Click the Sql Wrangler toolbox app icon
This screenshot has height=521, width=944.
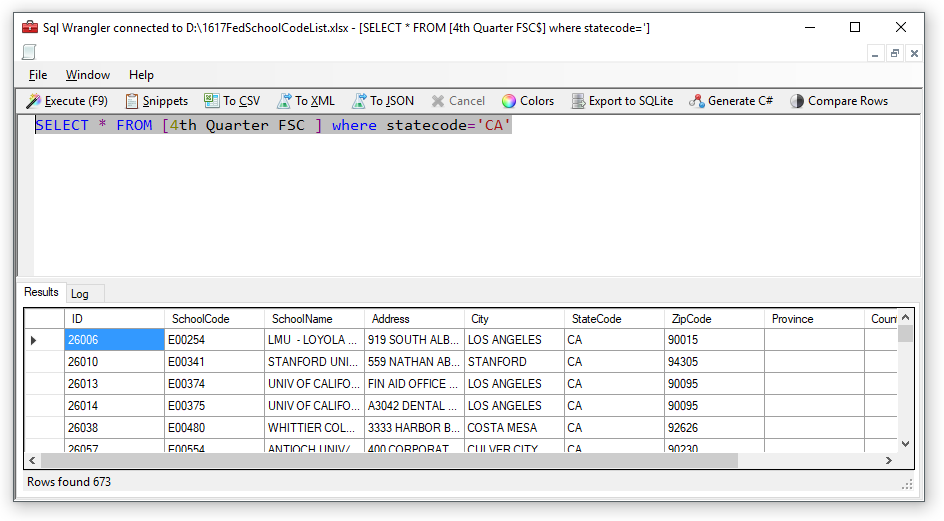click(30, 27)
